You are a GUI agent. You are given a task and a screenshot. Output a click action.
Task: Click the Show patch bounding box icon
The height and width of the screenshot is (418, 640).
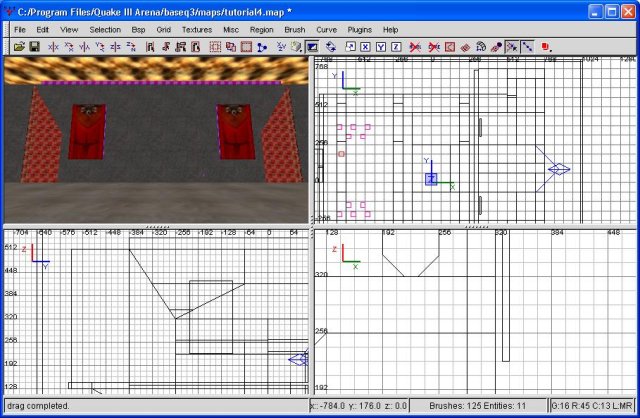(x=450, y=47)
